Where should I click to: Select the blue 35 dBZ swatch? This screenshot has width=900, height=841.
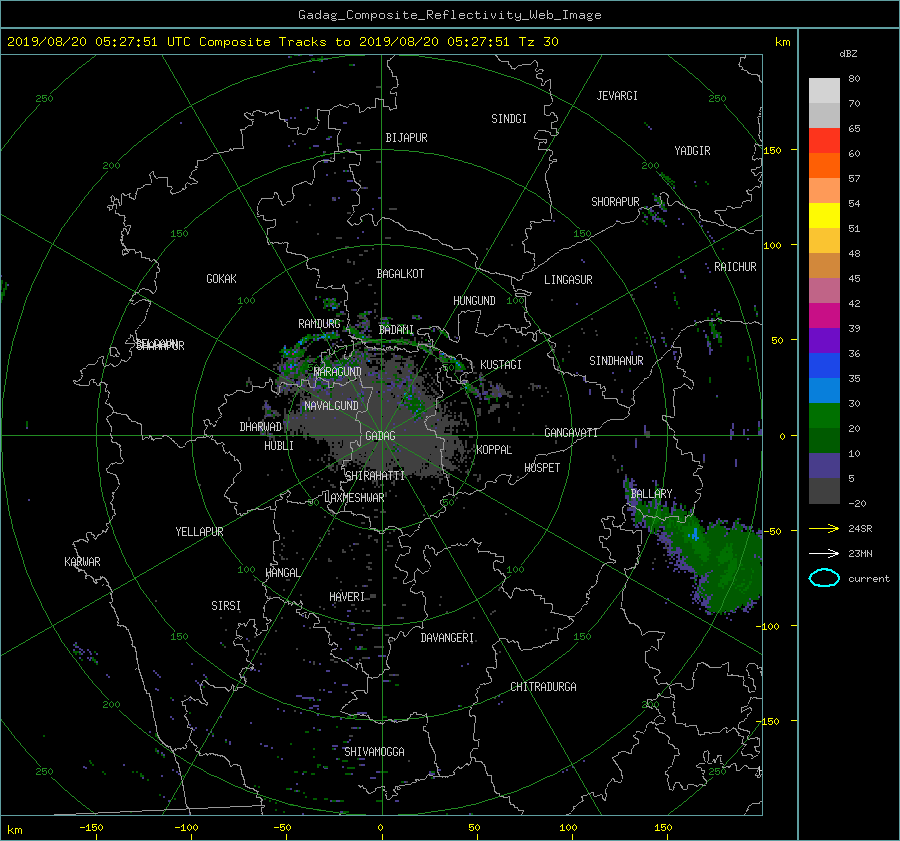pos(824,366)
